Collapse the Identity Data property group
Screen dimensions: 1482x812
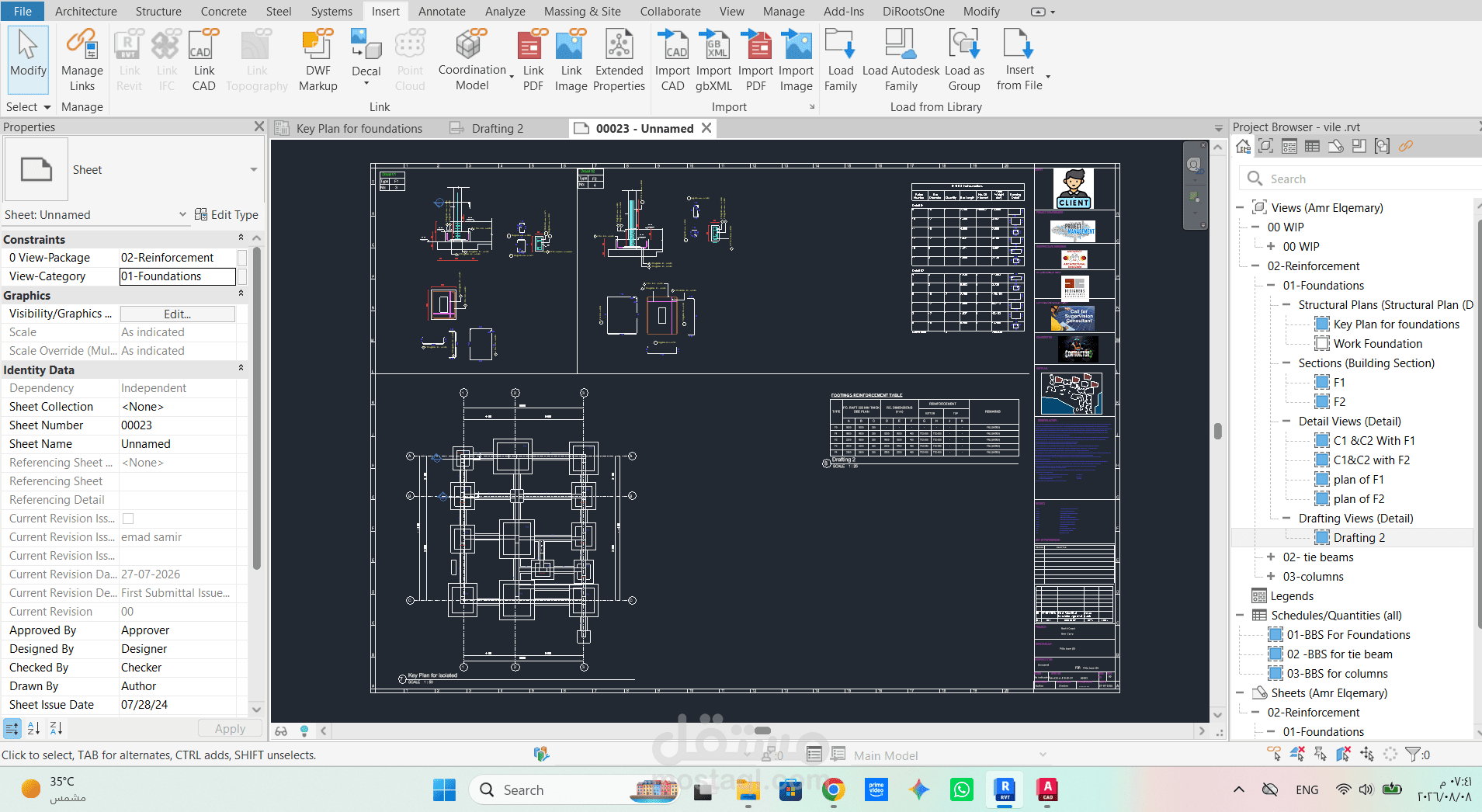click(241, 369)
